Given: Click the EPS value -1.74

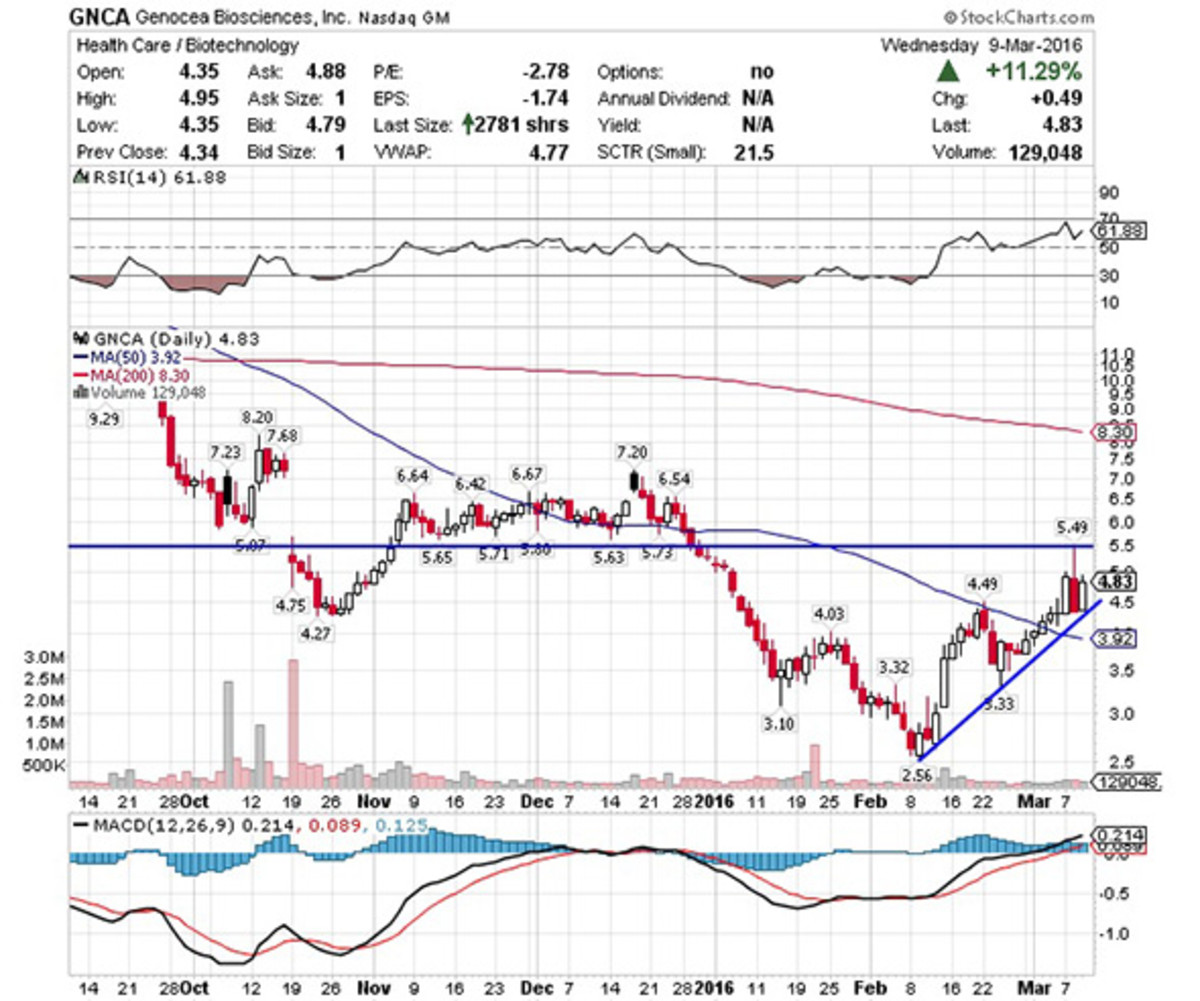Looking at the screenshot, I should coord(548,99).
